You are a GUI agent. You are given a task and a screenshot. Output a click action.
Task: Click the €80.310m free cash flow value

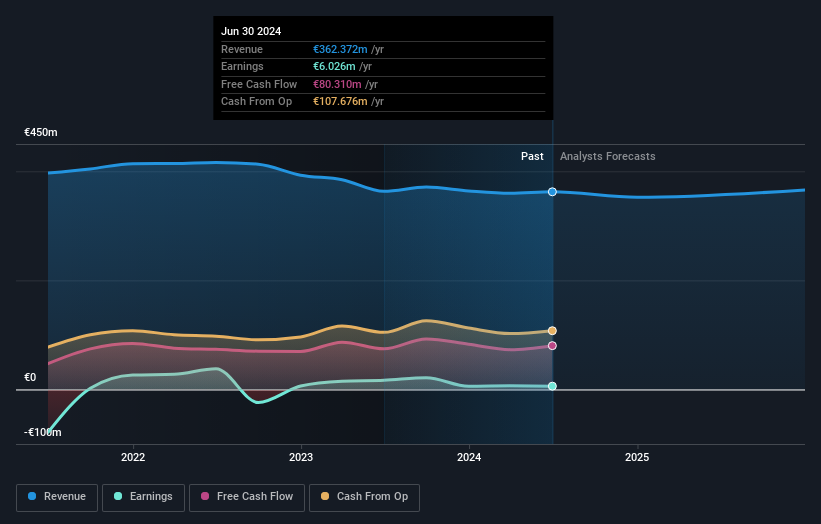pos(337,84)
